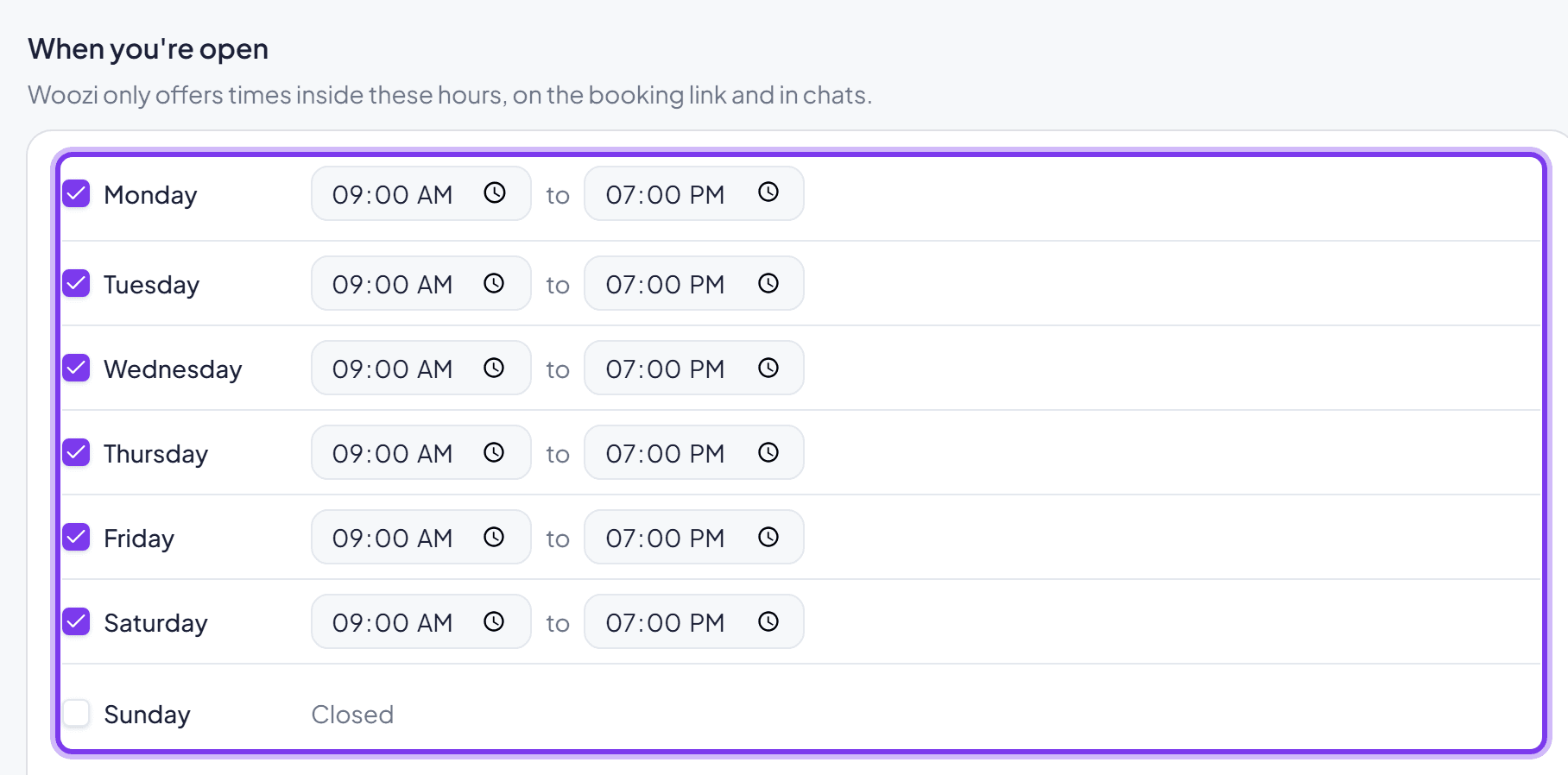Screen dimensions: 1568x775
Task: Edit Wednesday 09:00 AM start time
Action: [420, 368]
